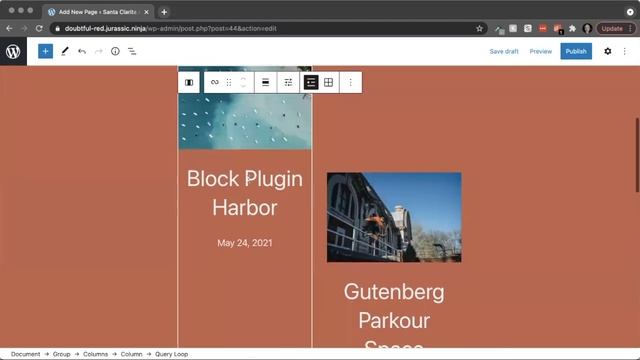Open the editor Options three-dot menu

pos(624,51)
